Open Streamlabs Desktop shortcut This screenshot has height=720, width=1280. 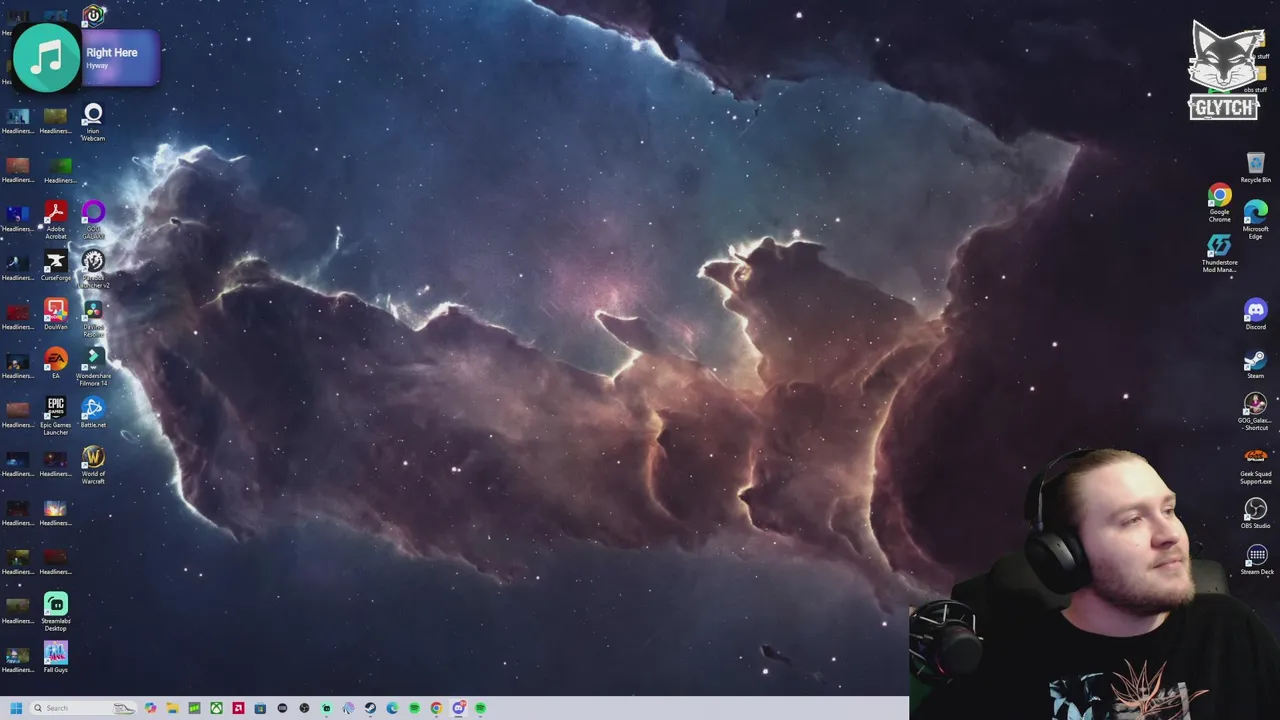pos(55,612)
